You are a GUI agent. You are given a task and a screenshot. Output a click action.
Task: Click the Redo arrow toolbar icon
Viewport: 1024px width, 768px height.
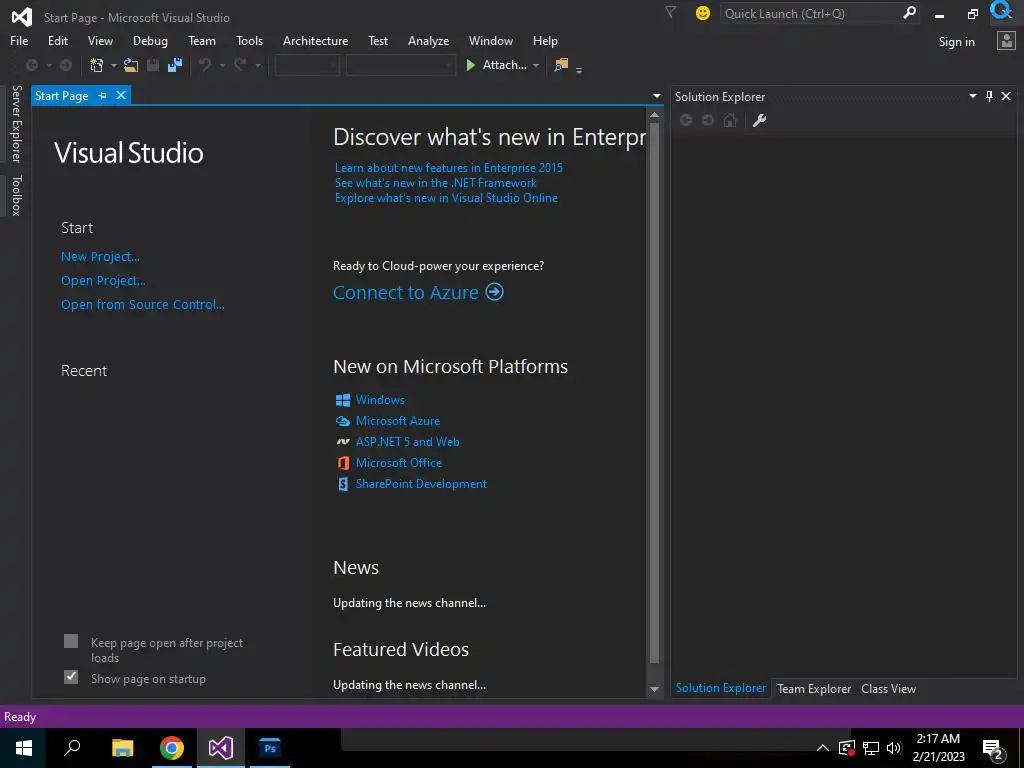pyautogui.click(x=240, y=65)
